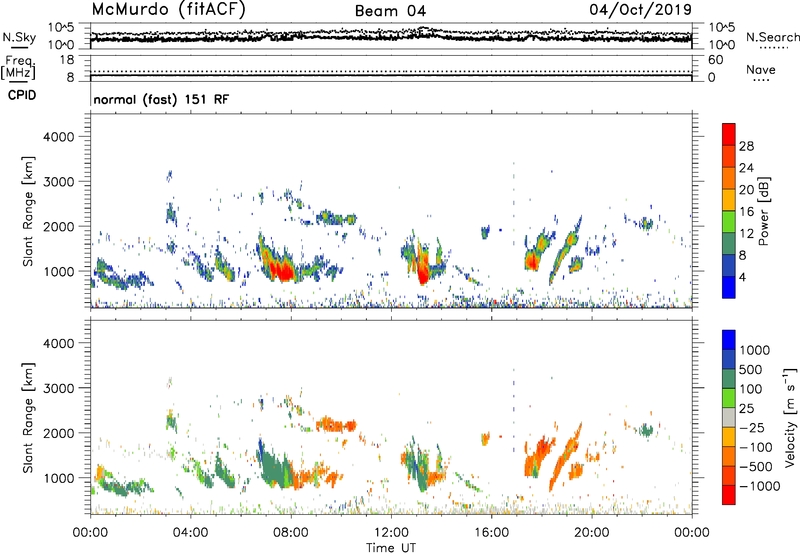800x554 pixels.
Task: Click the 20:00 time axis tick label
Action: tap(592, 533)
